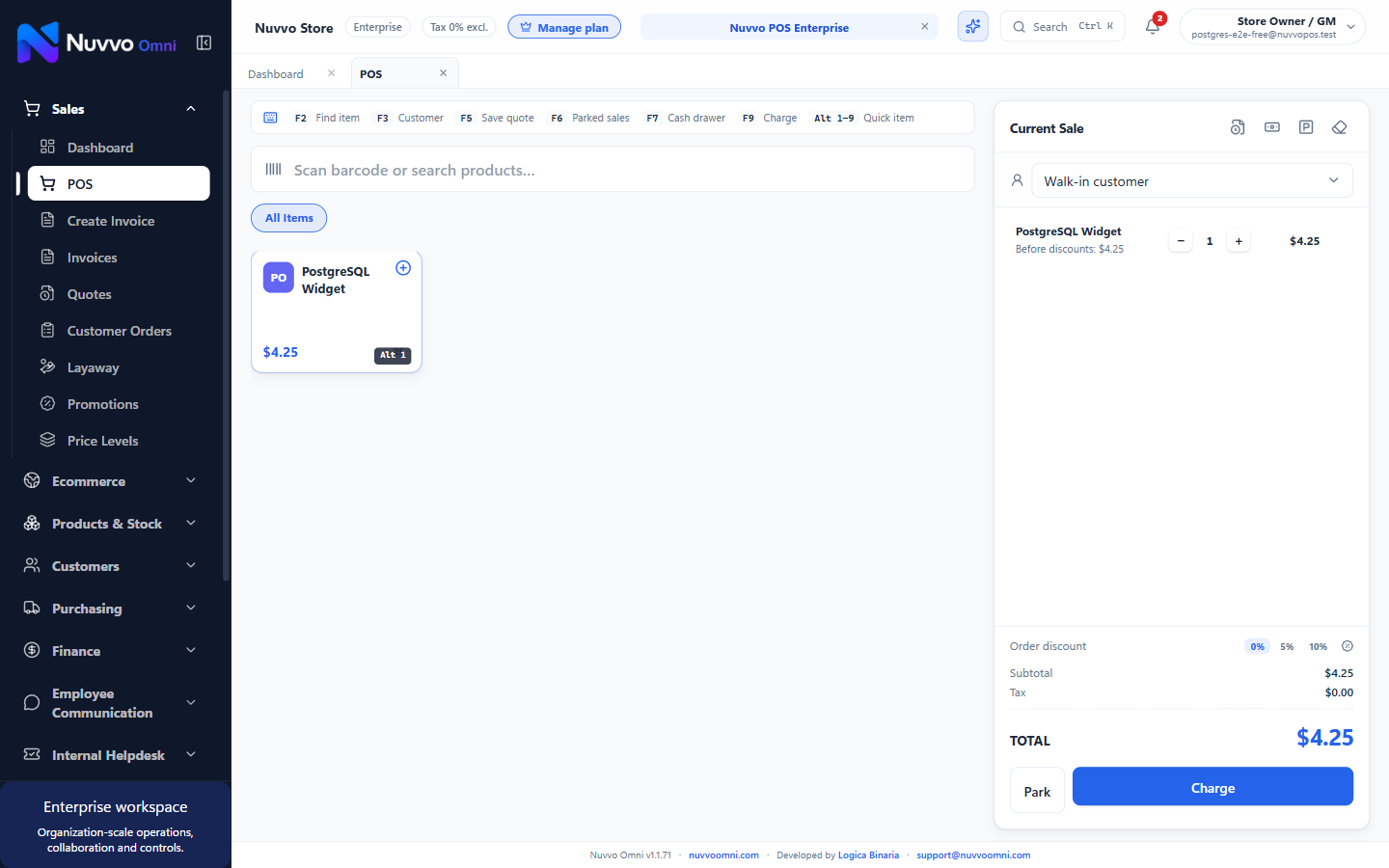1389x868 pixels.
Task: Clear the sale with the eraser icon
Action: [1340, 127]
